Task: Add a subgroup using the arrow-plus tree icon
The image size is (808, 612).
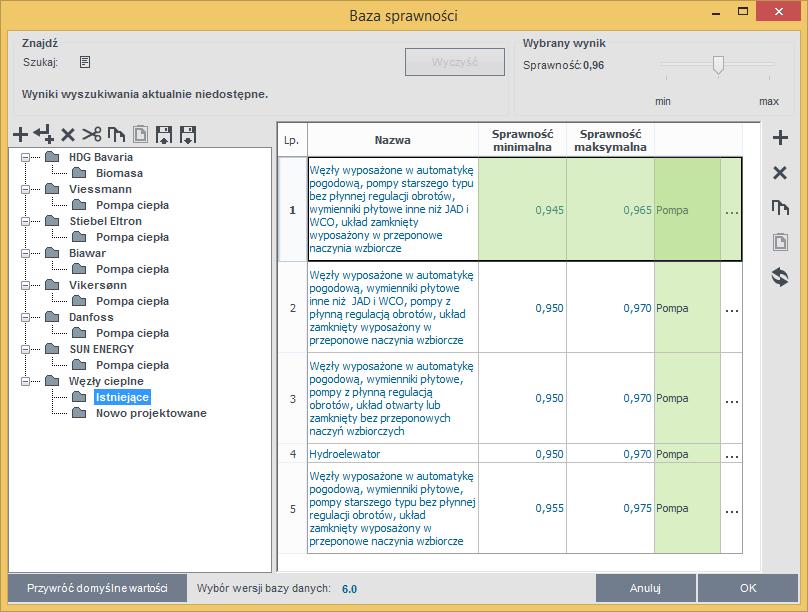Action: pyautogui.click(x=44, y=134)
